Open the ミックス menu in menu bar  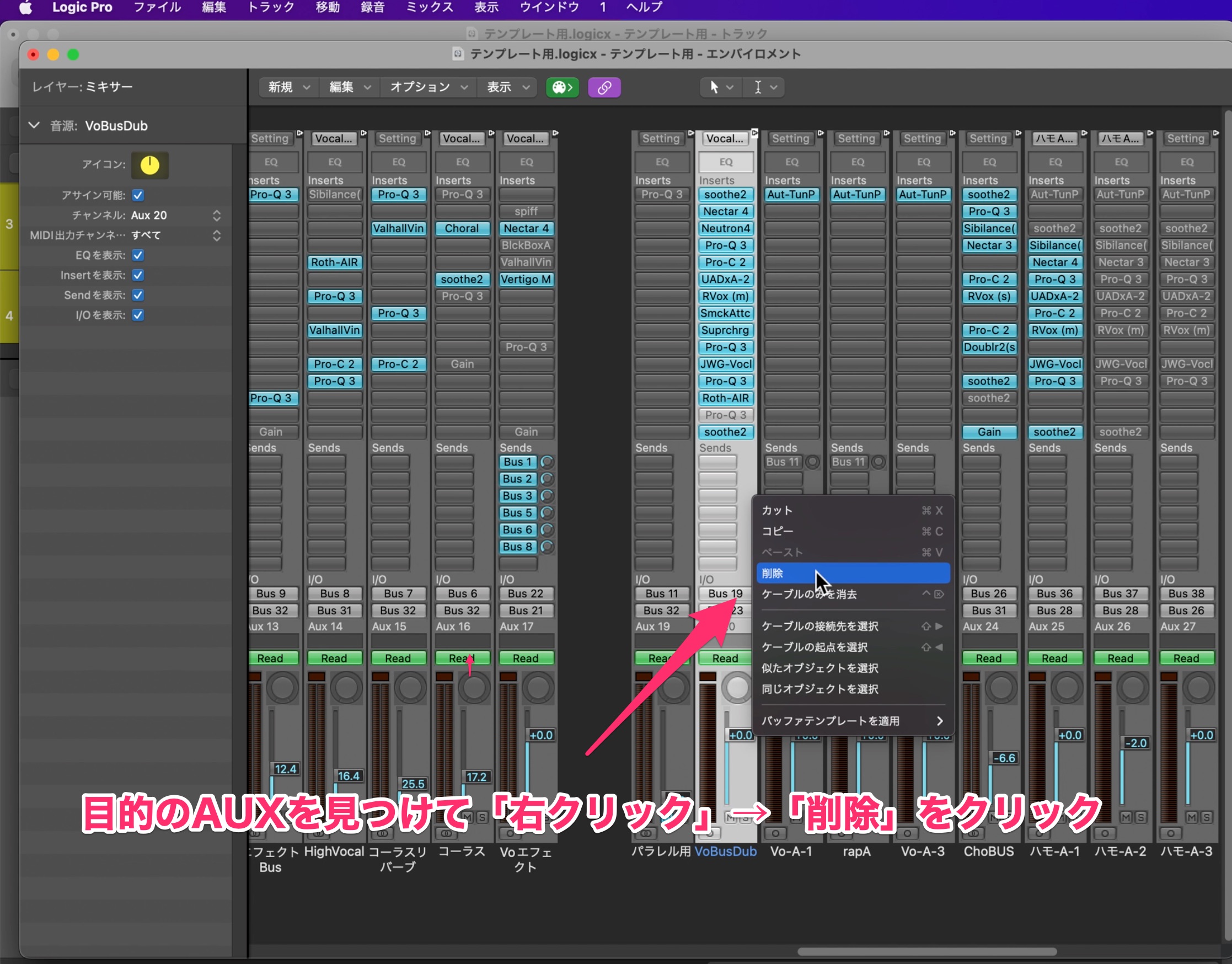pos(429,7)
